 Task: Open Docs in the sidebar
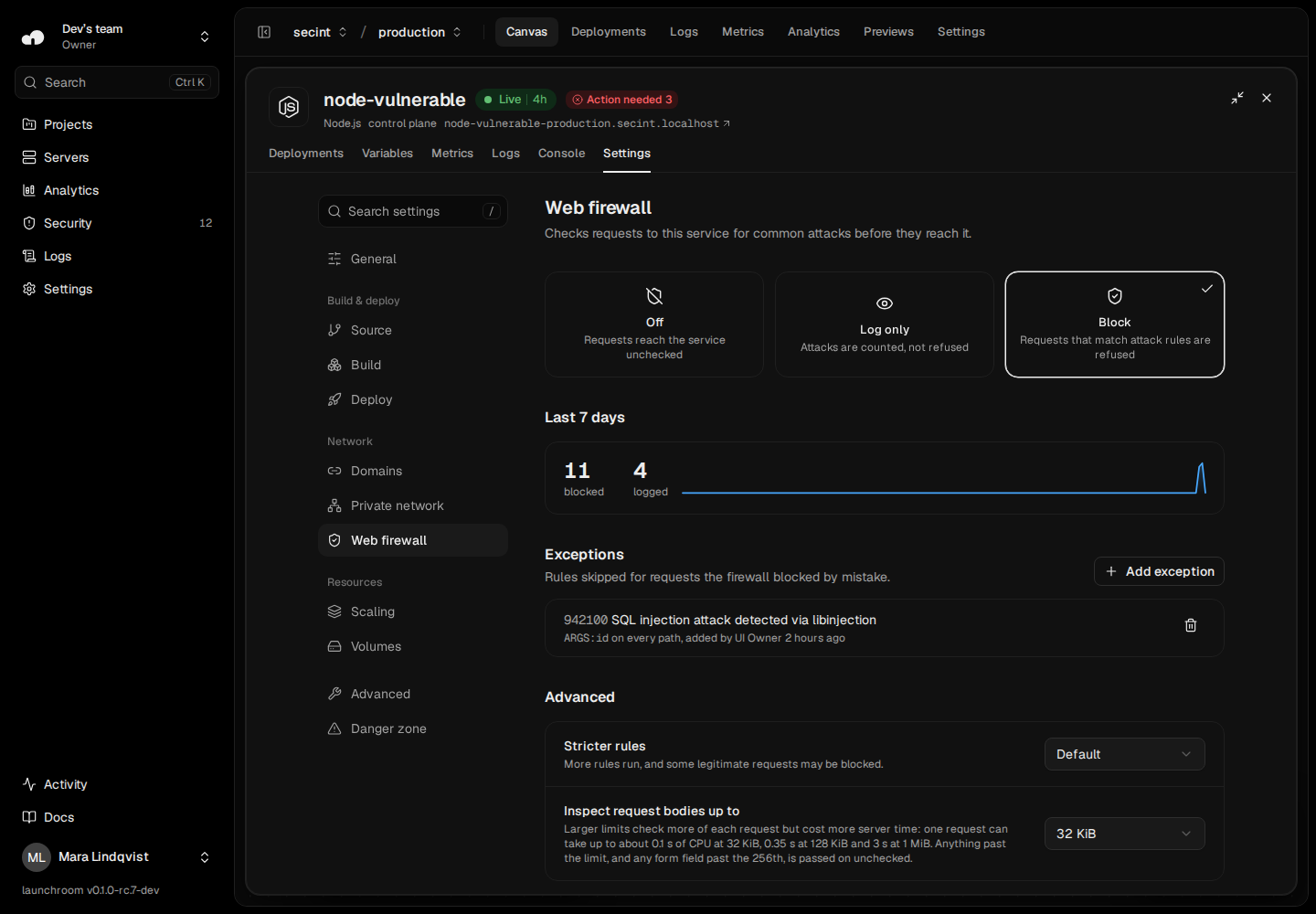point(117,817)
